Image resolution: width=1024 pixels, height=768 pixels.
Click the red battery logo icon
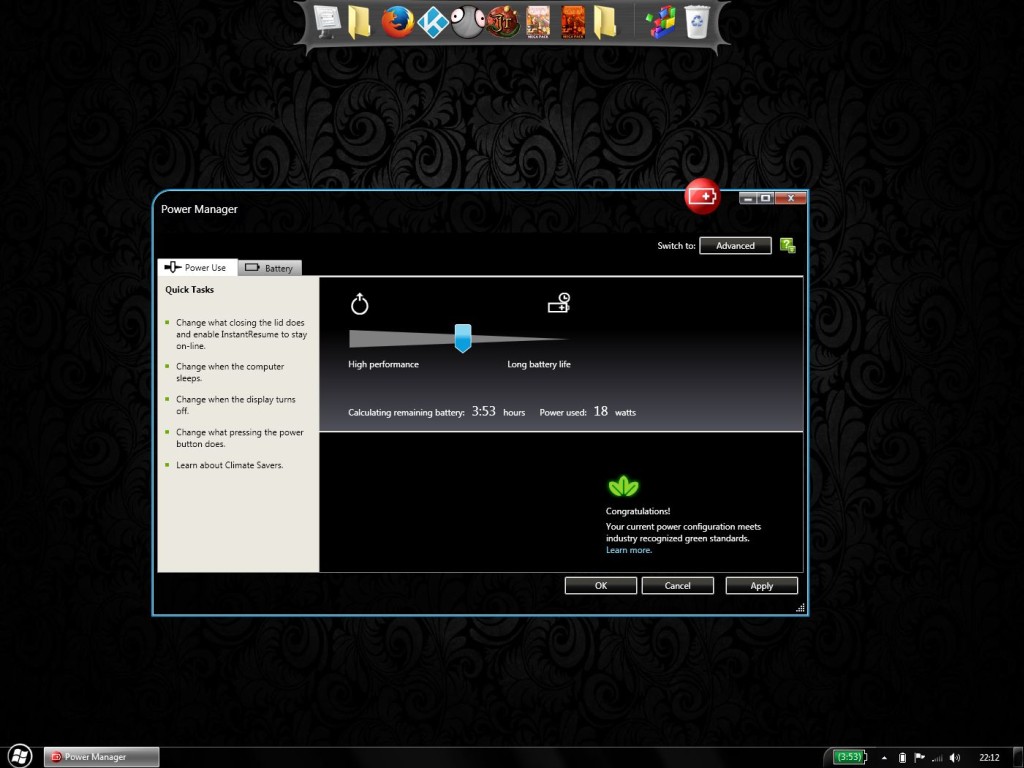702,197
